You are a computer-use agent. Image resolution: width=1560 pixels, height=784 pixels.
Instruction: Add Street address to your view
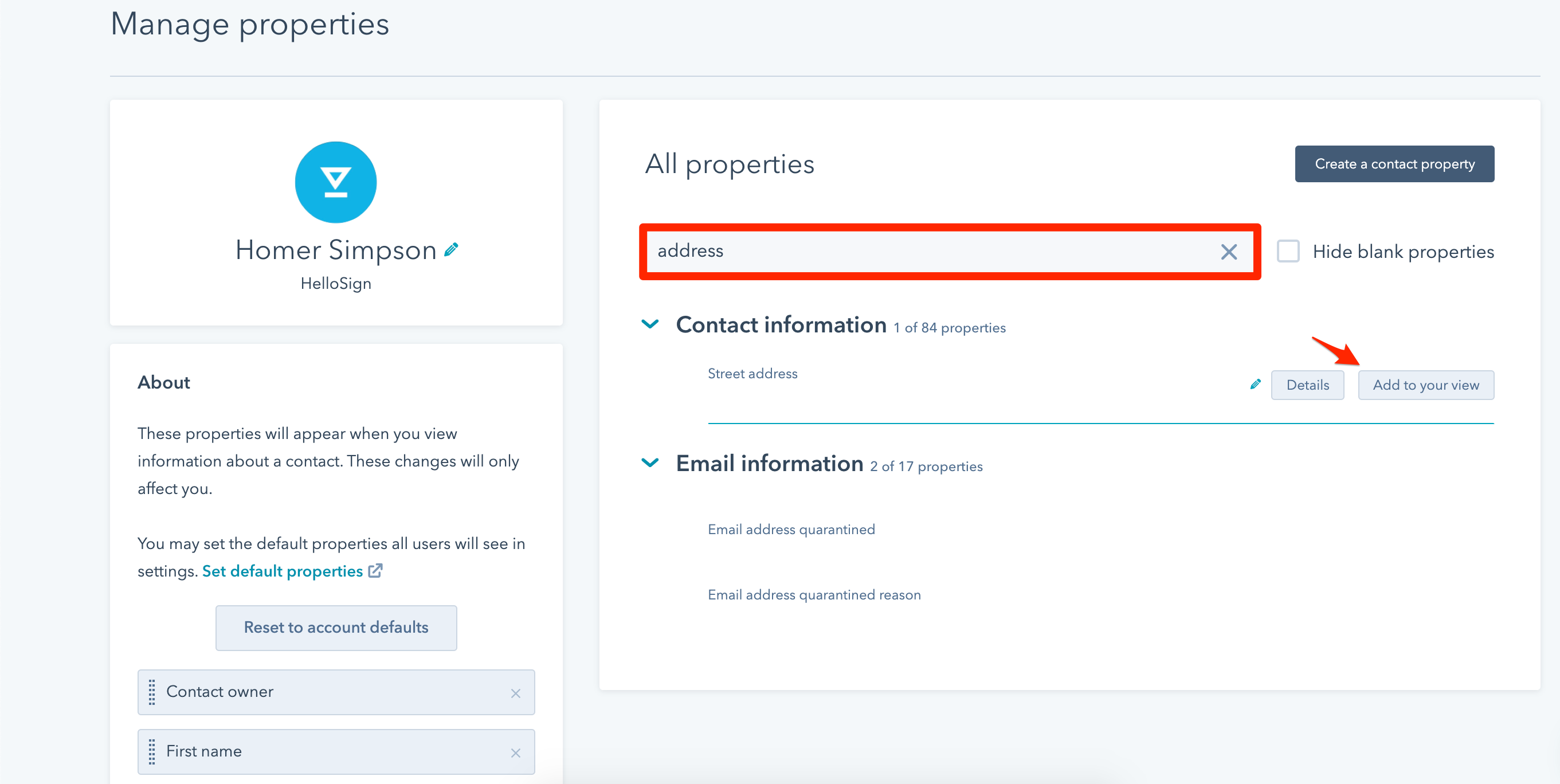point(1425,385)
